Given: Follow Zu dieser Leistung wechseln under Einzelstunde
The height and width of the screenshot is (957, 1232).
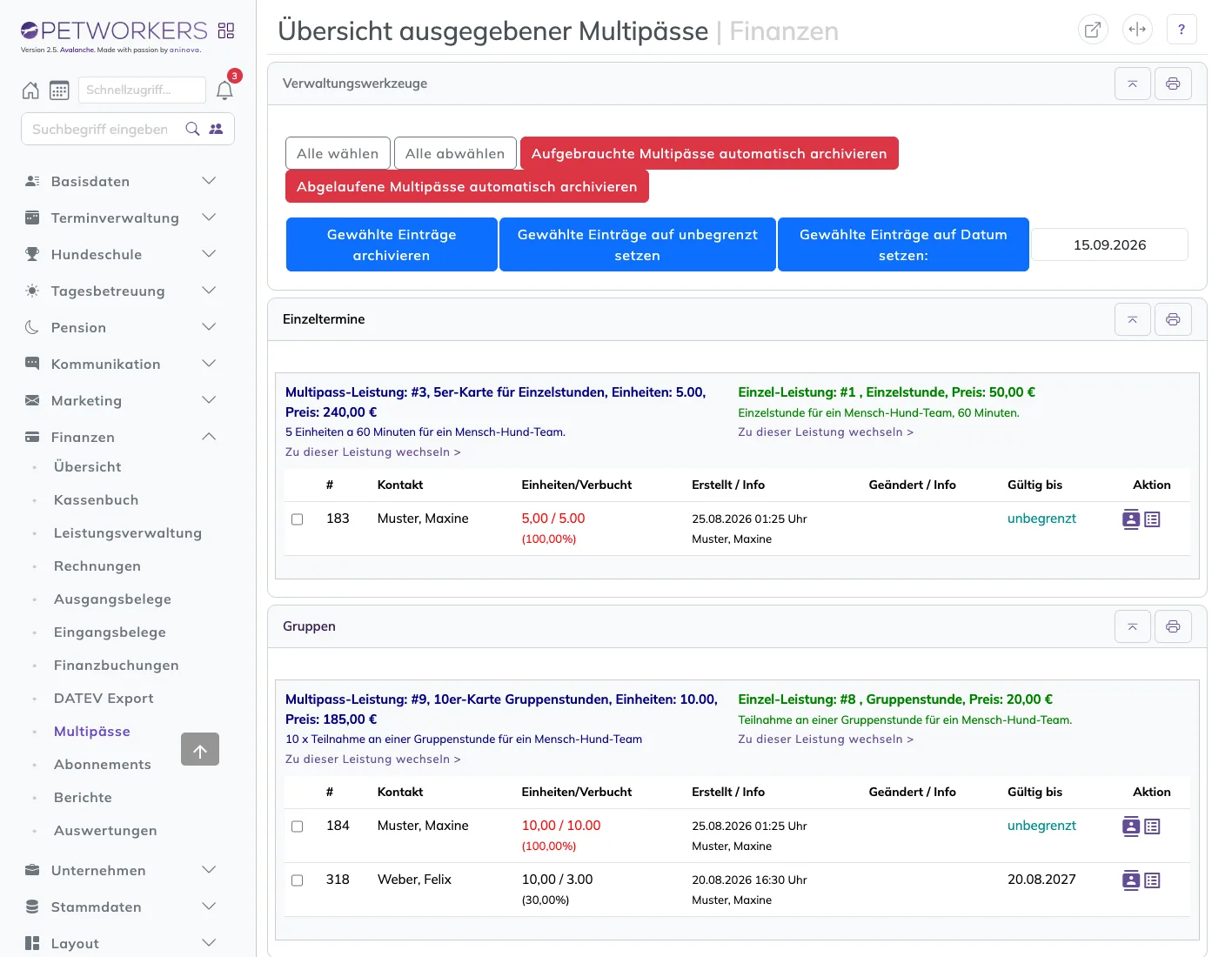Looking at the screenshot, I should tap(826, 432).
